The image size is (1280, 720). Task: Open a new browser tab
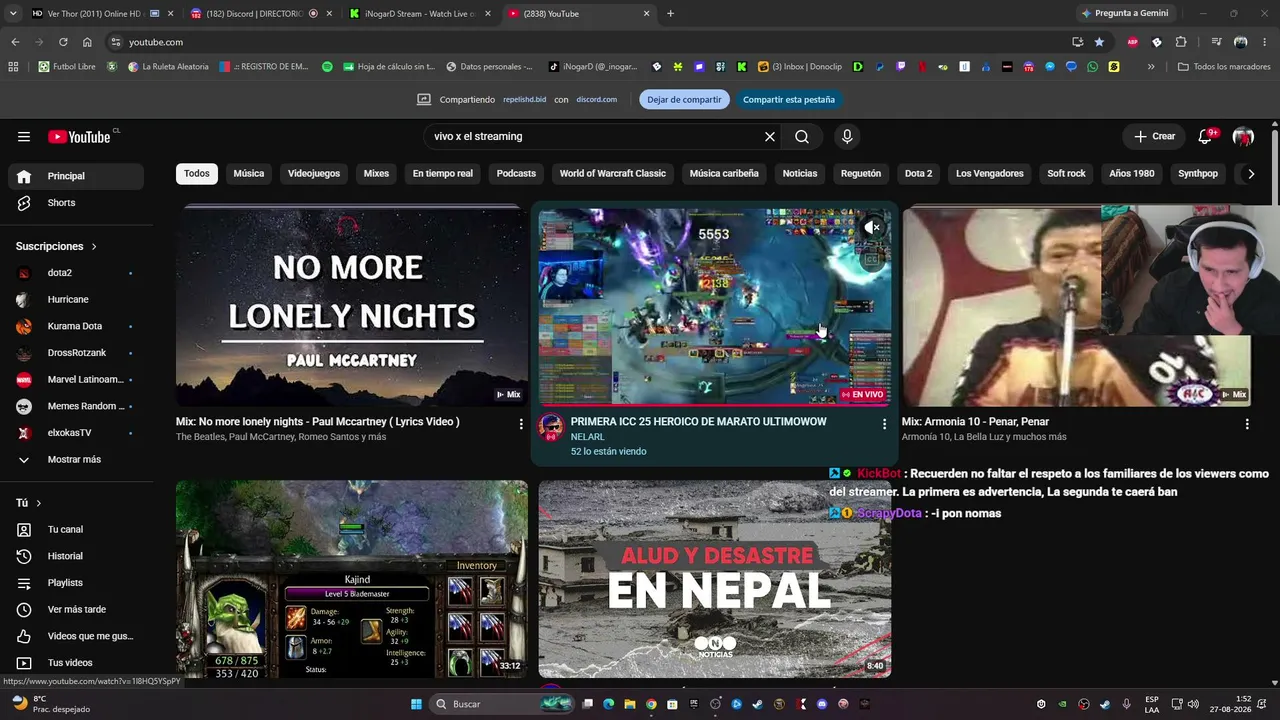[670, 14]
